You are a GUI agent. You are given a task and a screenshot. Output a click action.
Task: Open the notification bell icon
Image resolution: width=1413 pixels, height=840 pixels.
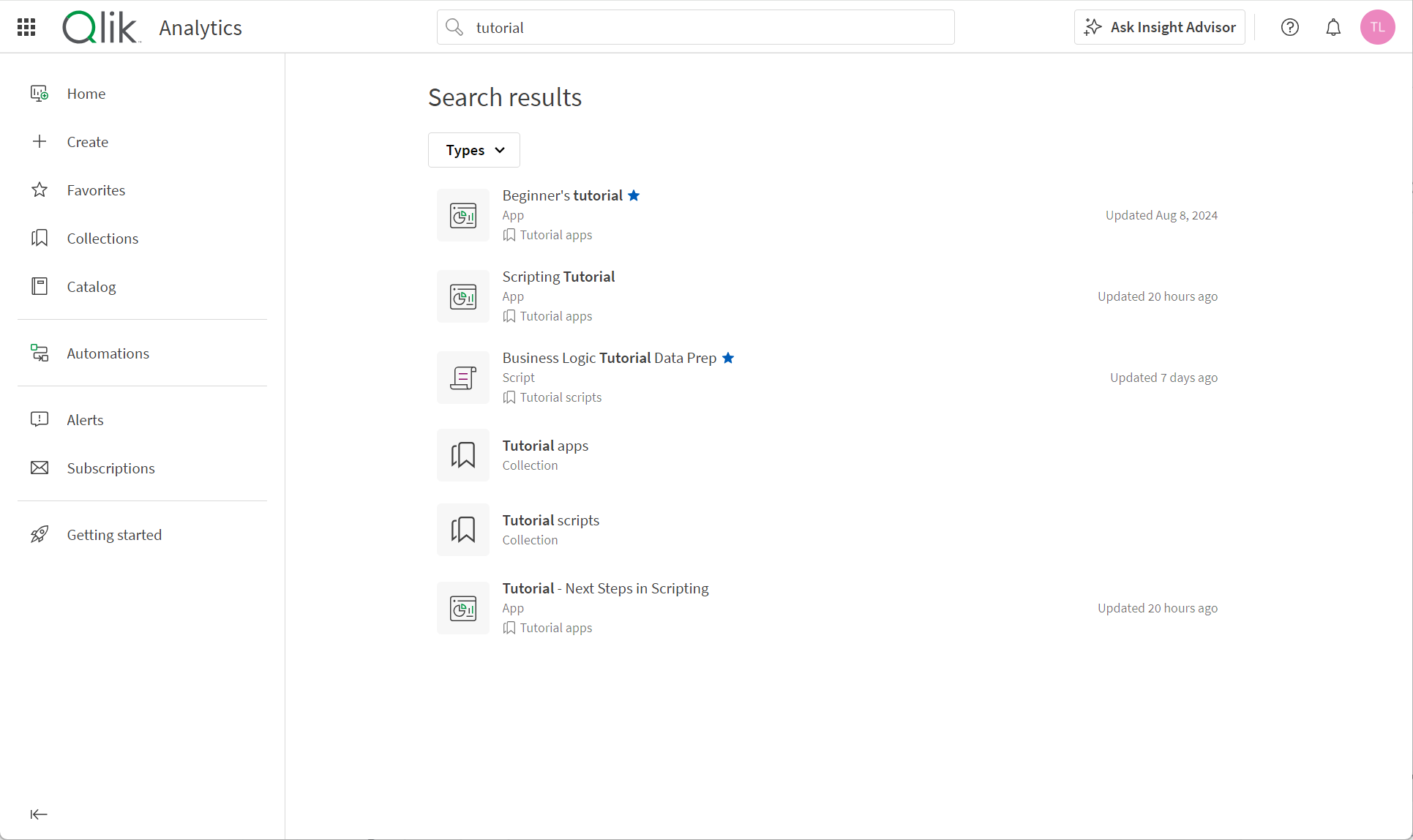[1333, 28]
